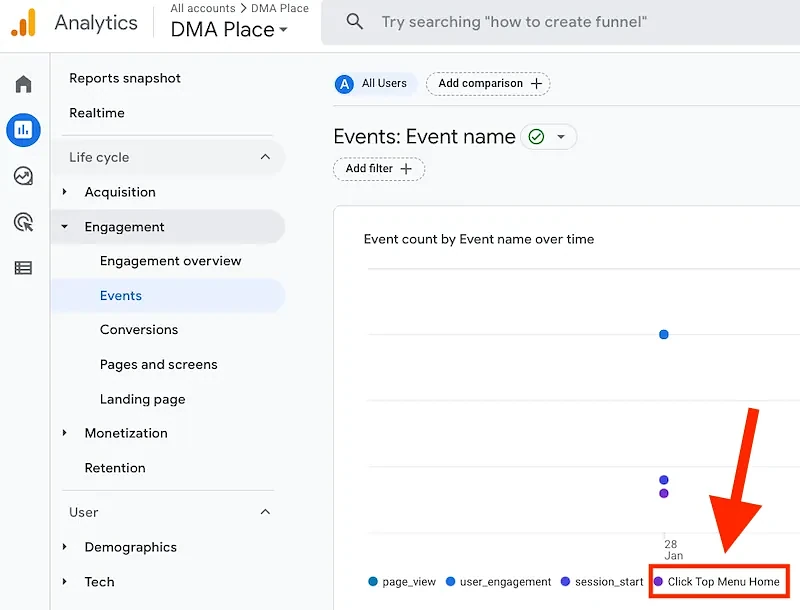Toggle Click Top Menu Home legend dot

click(x=658, y=581)
